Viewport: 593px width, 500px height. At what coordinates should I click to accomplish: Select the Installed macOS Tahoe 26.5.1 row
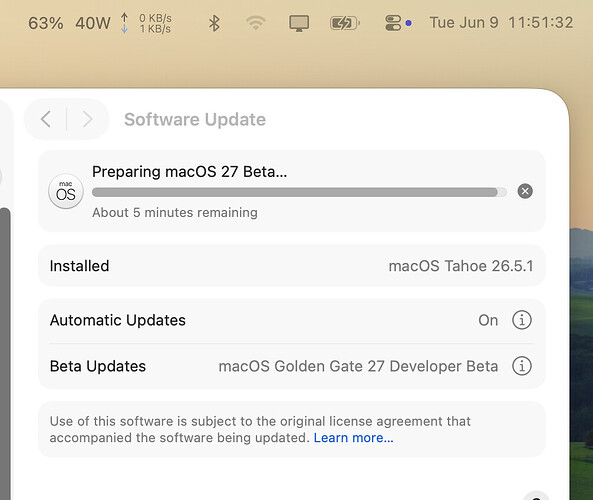pyautogui.click(x=292, y=266)
